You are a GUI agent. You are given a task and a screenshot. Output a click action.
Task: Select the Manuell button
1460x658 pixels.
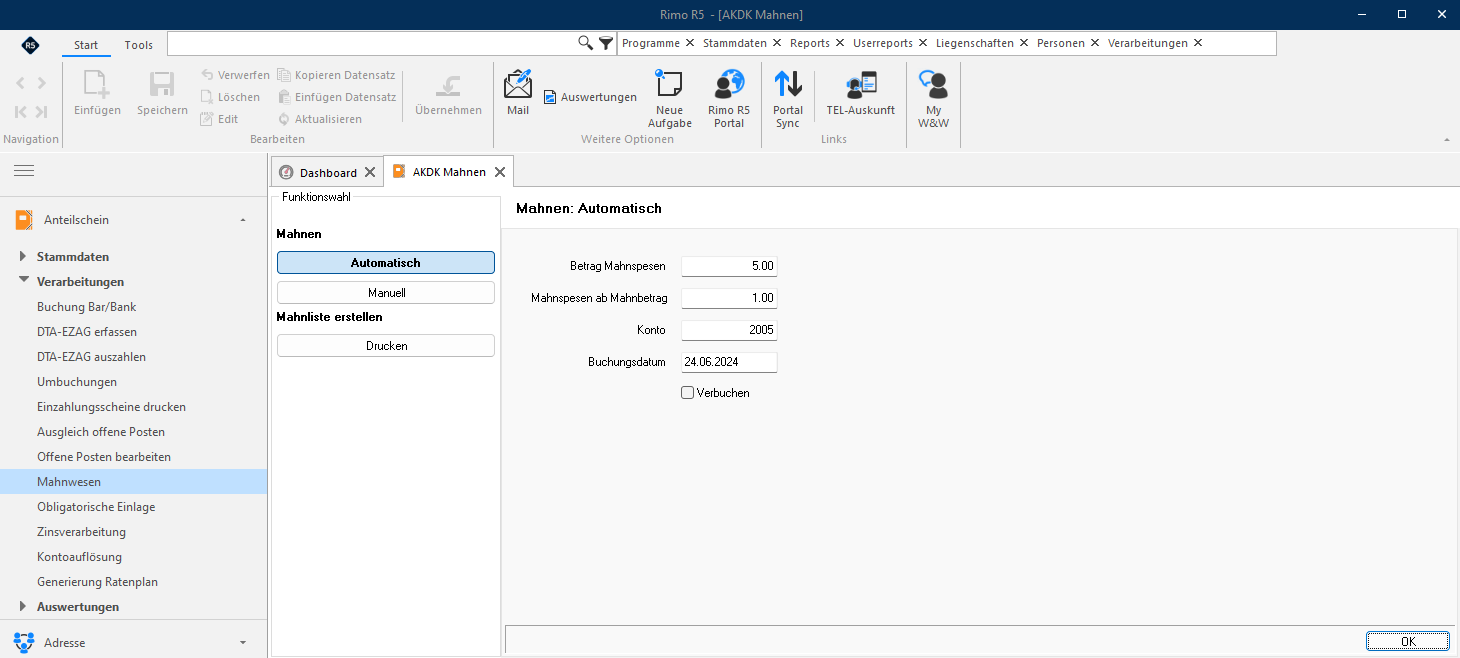386,293
